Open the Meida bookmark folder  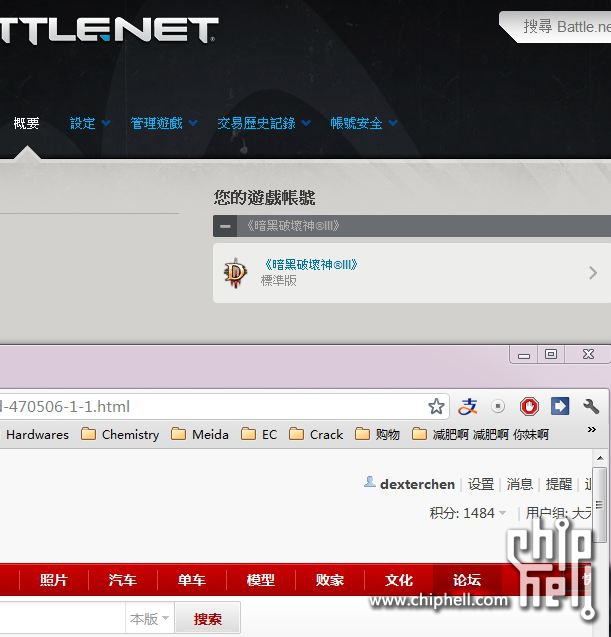click(200, 435)
